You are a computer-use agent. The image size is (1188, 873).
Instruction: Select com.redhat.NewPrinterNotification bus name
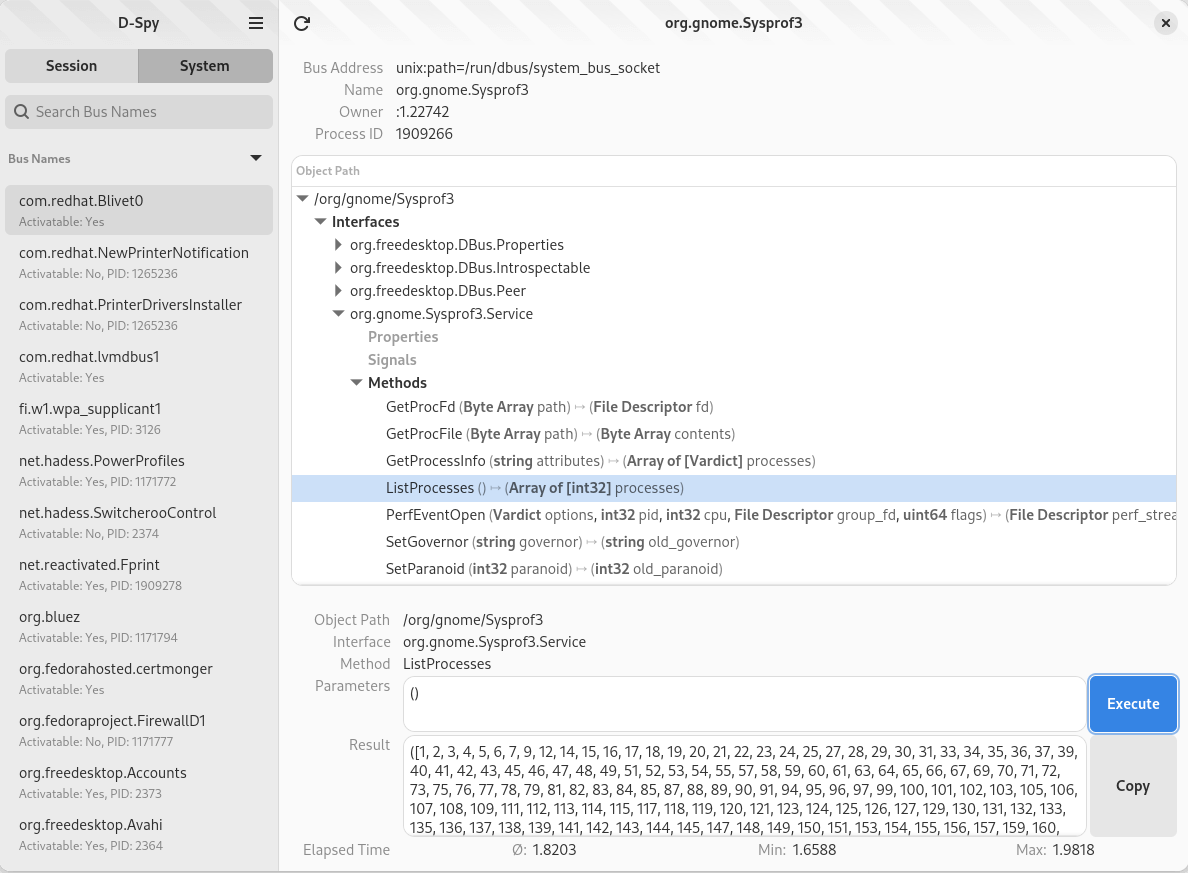139,262
